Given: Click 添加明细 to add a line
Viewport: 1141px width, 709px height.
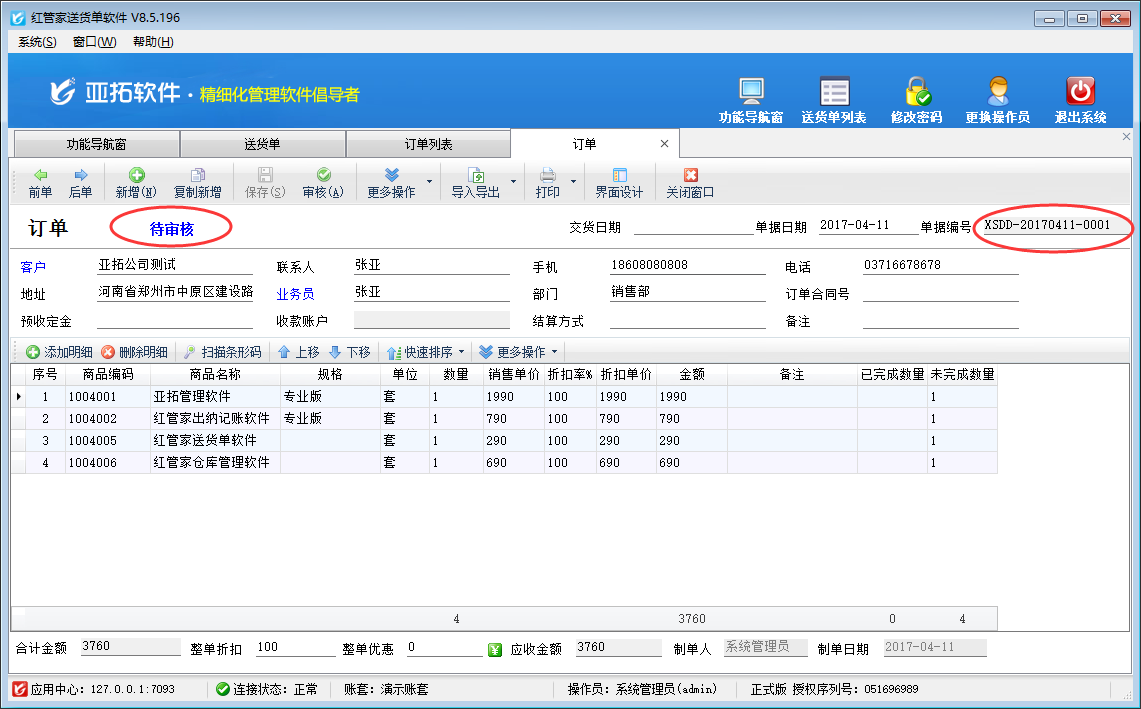Looking at the screenshot, I should [x=59, y=352].
